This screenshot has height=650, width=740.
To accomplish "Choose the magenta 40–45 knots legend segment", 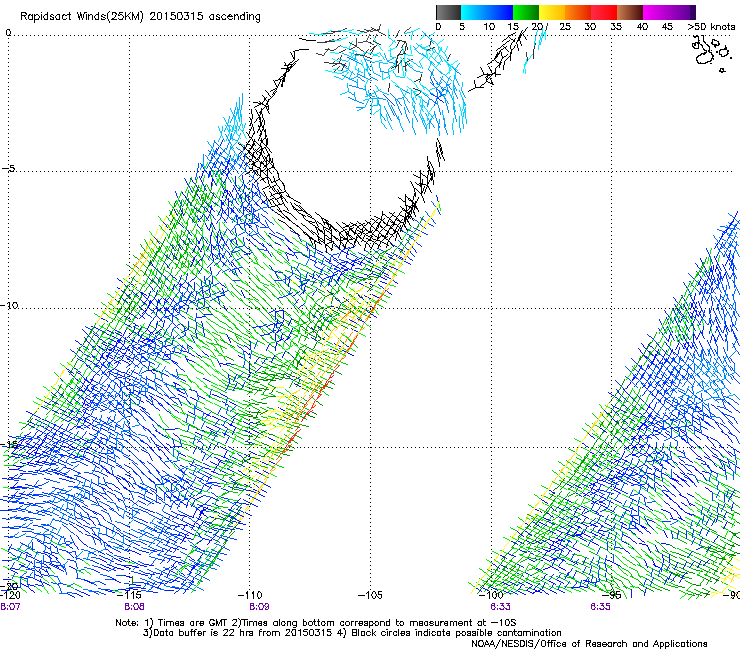I will tap(656, 12).
